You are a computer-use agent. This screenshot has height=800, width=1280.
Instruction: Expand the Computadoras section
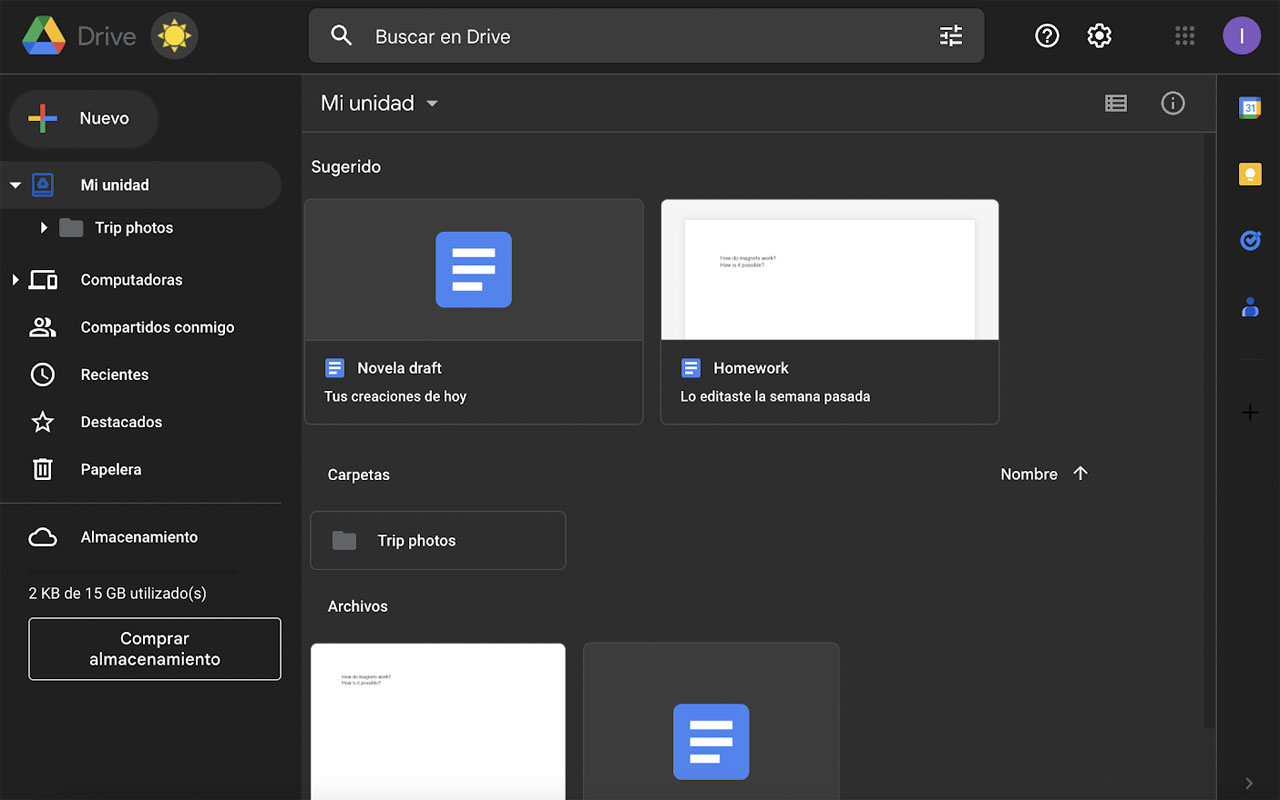[16, 280]
